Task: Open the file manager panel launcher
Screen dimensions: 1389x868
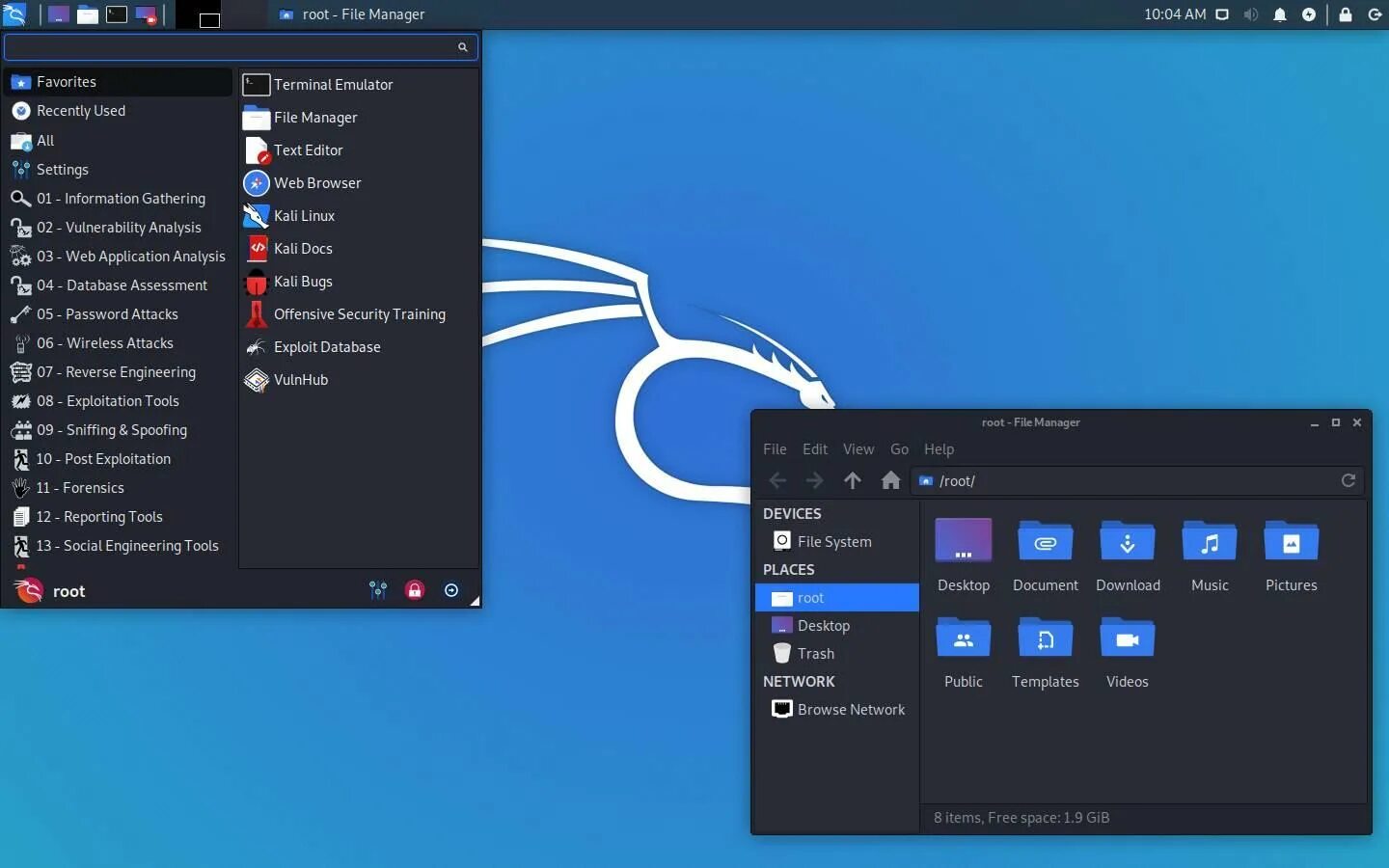Action: click(88, 14)
